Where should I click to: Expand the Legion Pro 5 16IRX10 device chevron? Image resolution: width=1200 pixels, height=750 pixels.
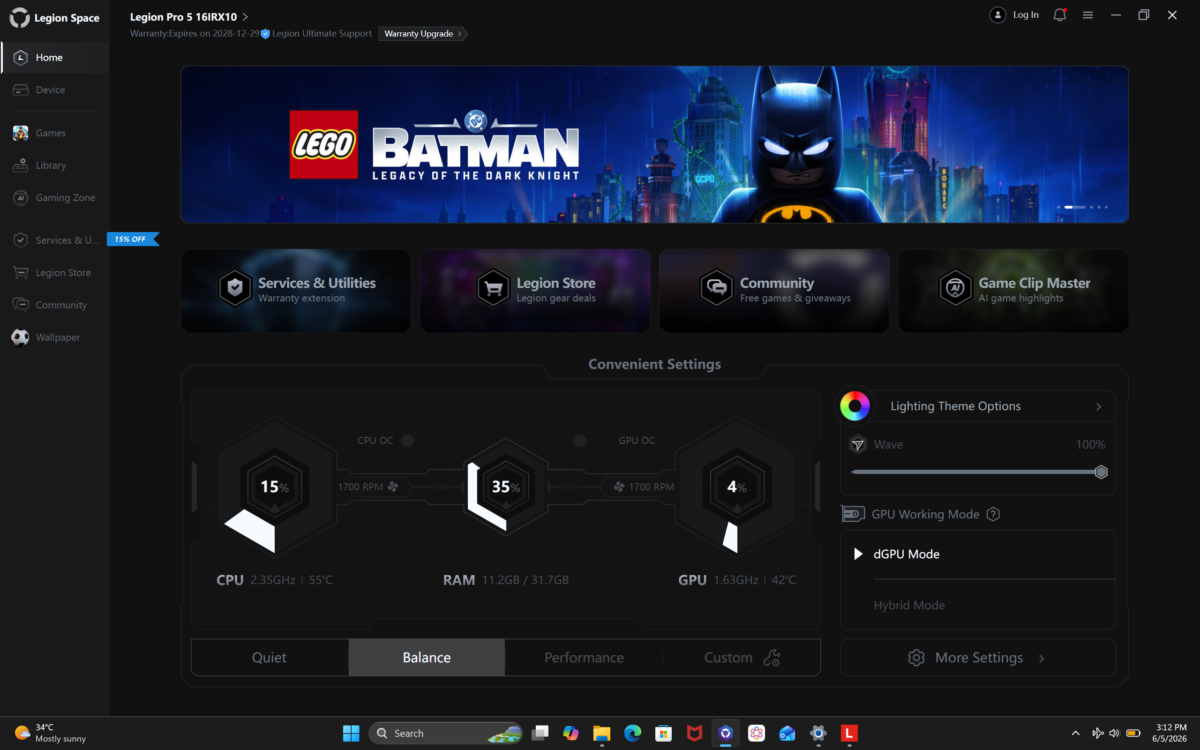(246, 17)
